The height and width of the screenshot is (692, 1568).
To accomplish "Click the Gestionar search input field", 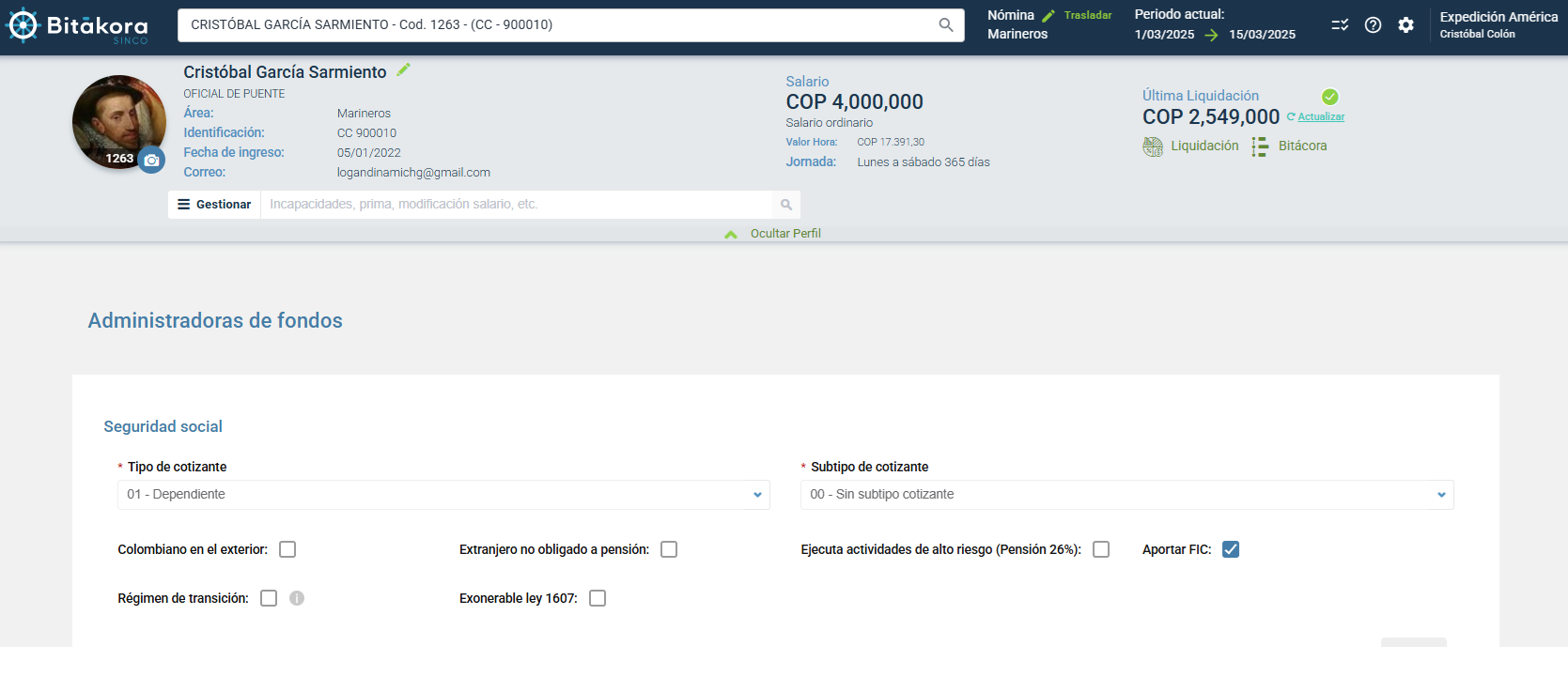I will [517, 205].
